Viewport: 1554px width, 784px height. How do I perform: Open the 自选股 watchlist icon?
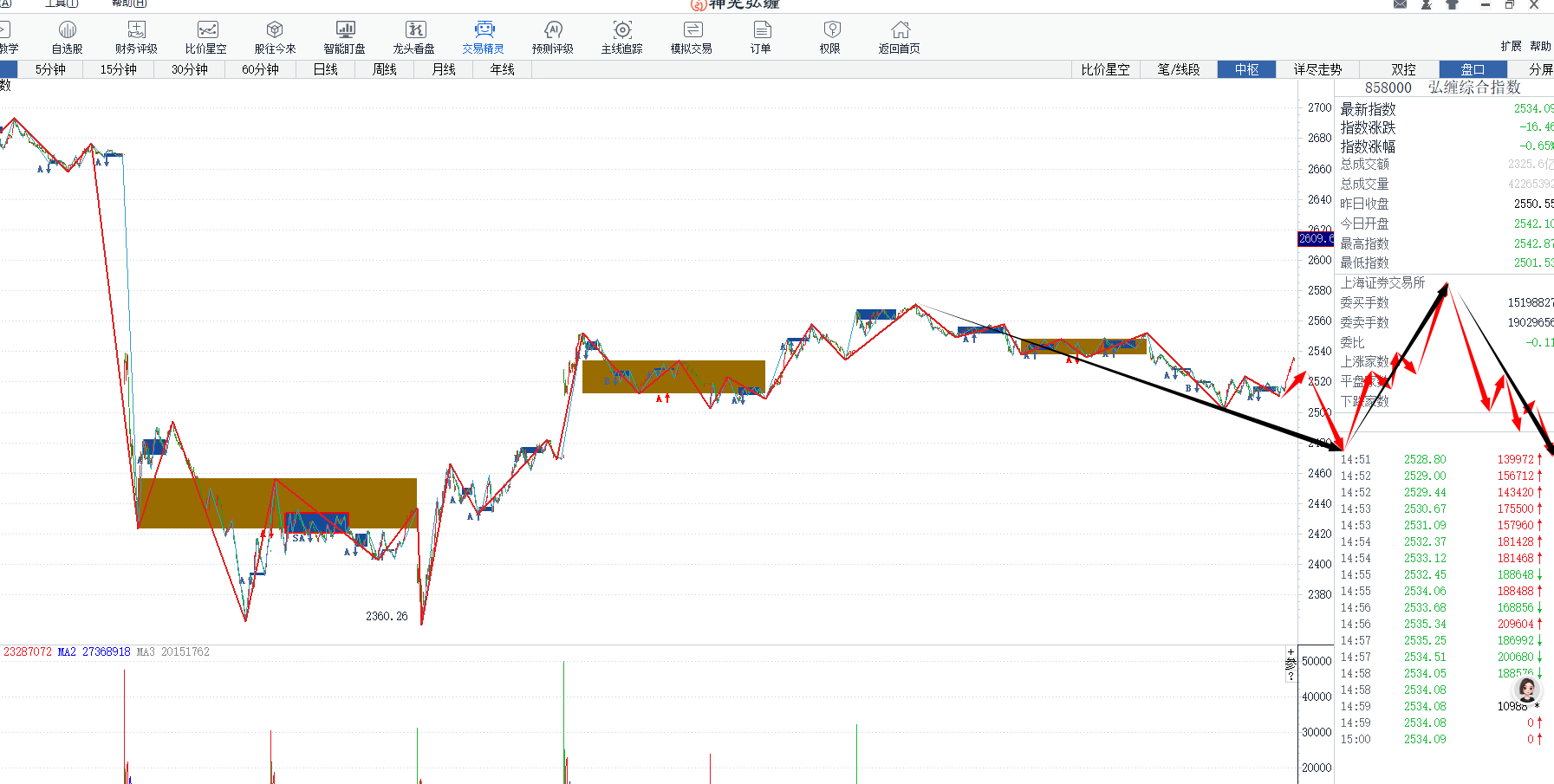point(67,37)
